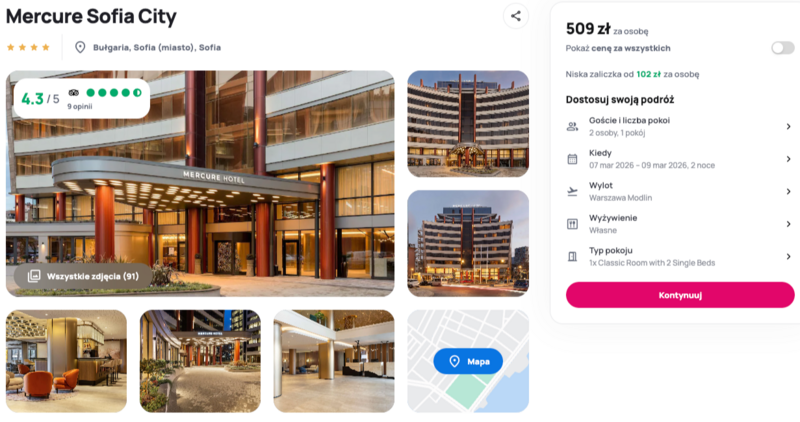Open the Typ pokoju Classic Room row
Screen dimensions: 800x422
point(680,257)
